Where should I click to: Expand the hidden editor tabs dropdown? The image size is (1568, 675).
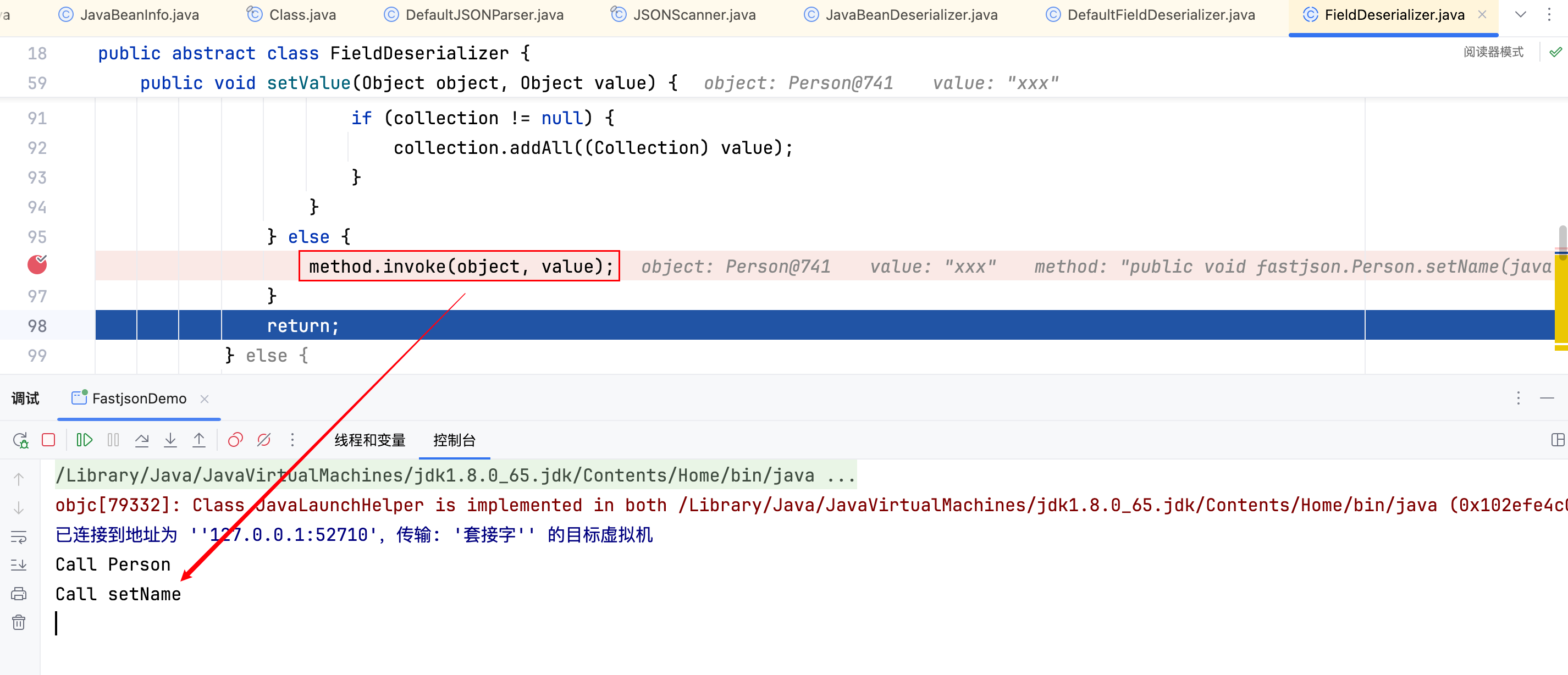pyautogui.click(x=1521, y=15)
